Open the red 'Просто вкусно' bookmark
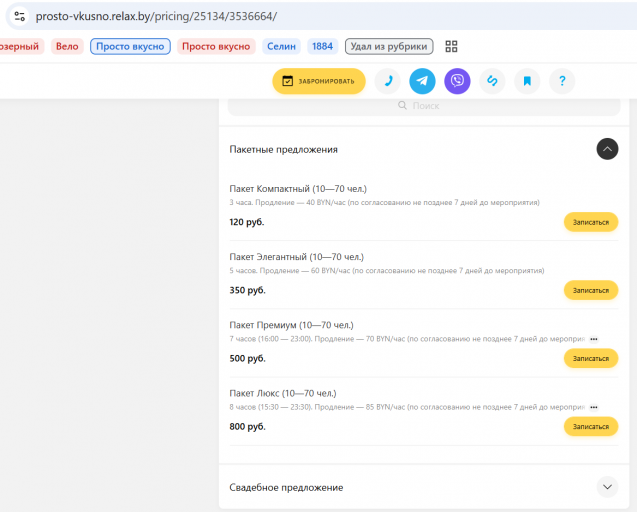Screen dimensions: 637x512 pyautogui.click(x=216, y=46)
